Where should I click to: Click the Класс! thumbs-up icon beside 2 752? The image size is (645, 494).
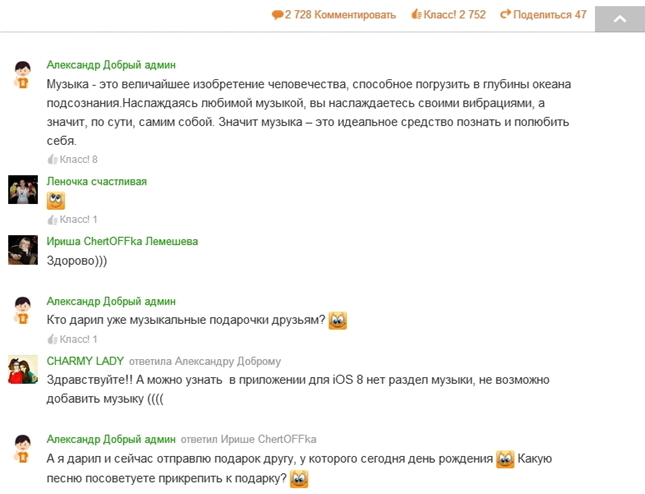click(x=416, y=15)
